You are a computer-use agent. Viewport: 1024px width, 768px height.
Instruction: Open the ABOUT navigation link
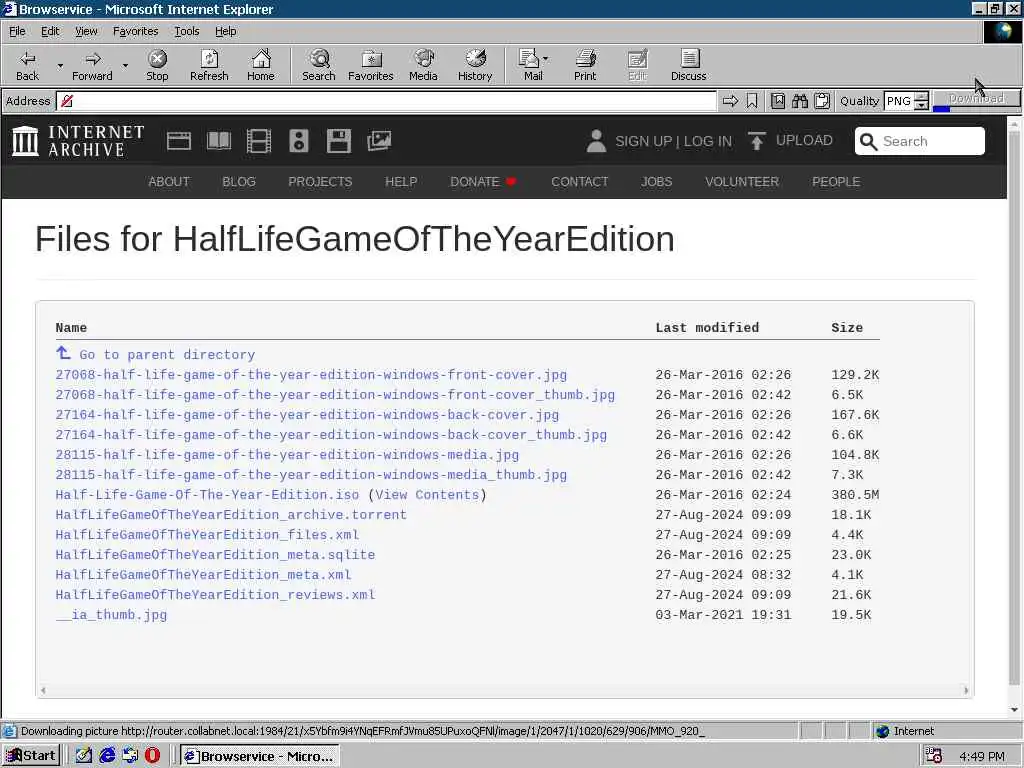tap(168, 182)
